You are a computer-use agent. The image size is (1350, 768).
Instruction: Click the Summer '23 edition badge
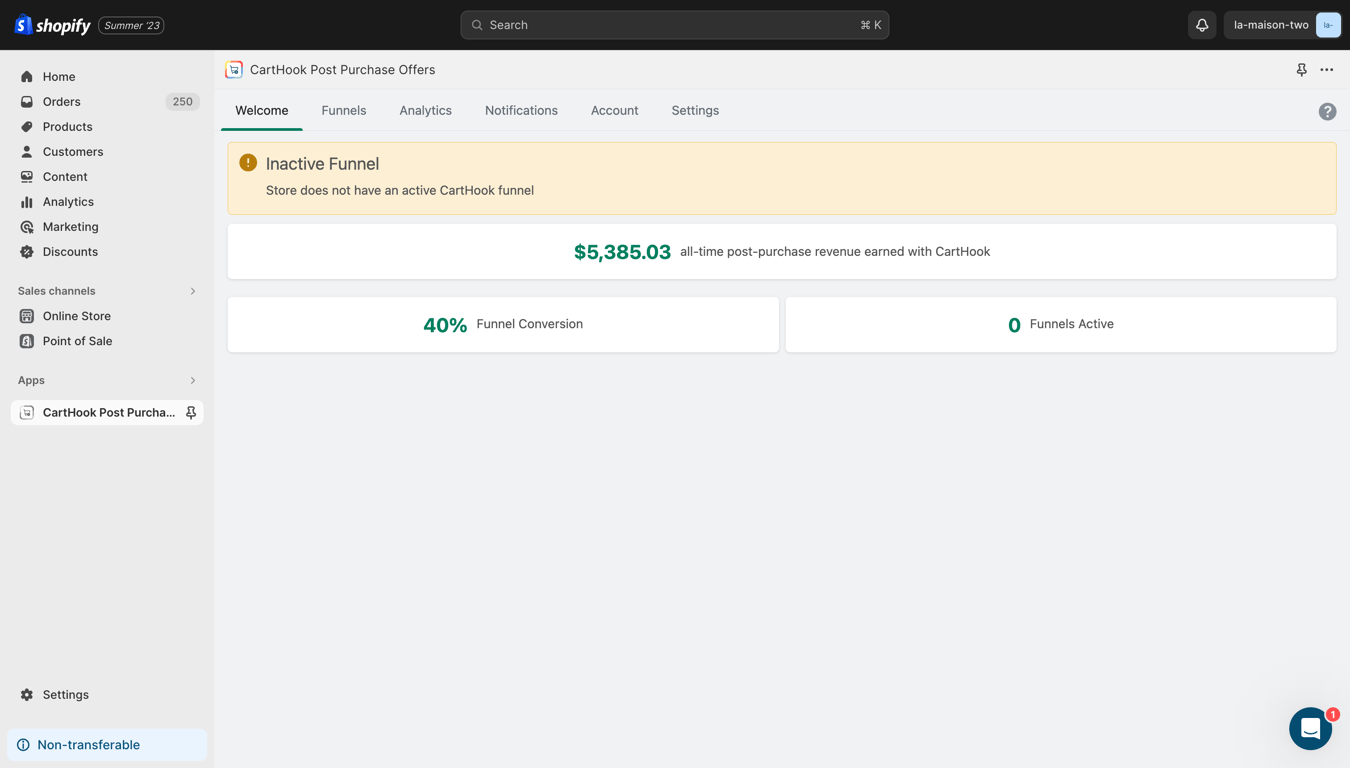pyautogui.click(x=131, y=26)
